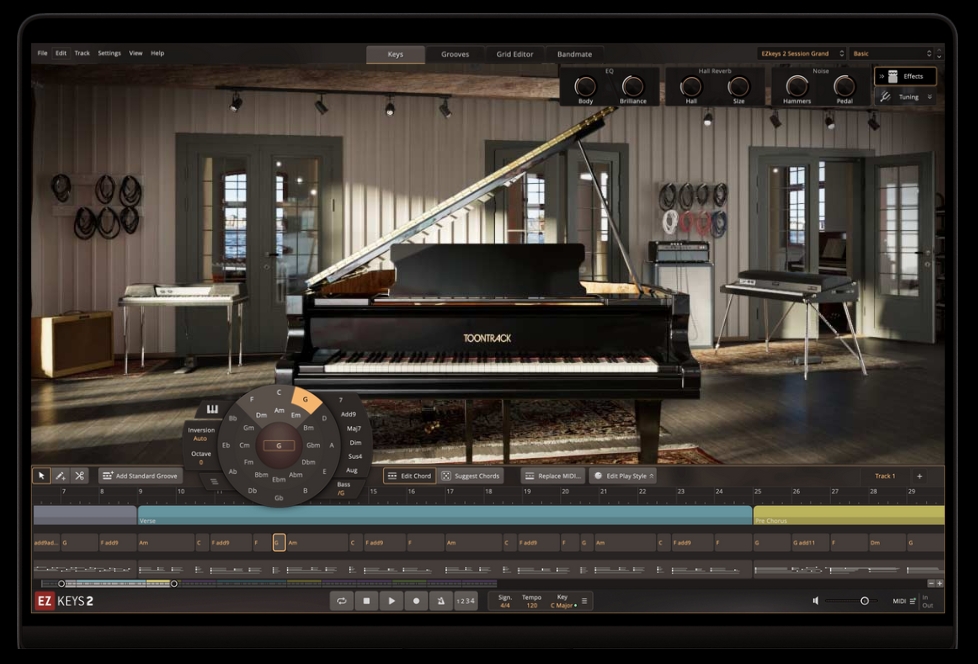This screenshot has height=664, width=978.
Task: Adjust the EQ Brilliance knob
Action: [632, 86]
